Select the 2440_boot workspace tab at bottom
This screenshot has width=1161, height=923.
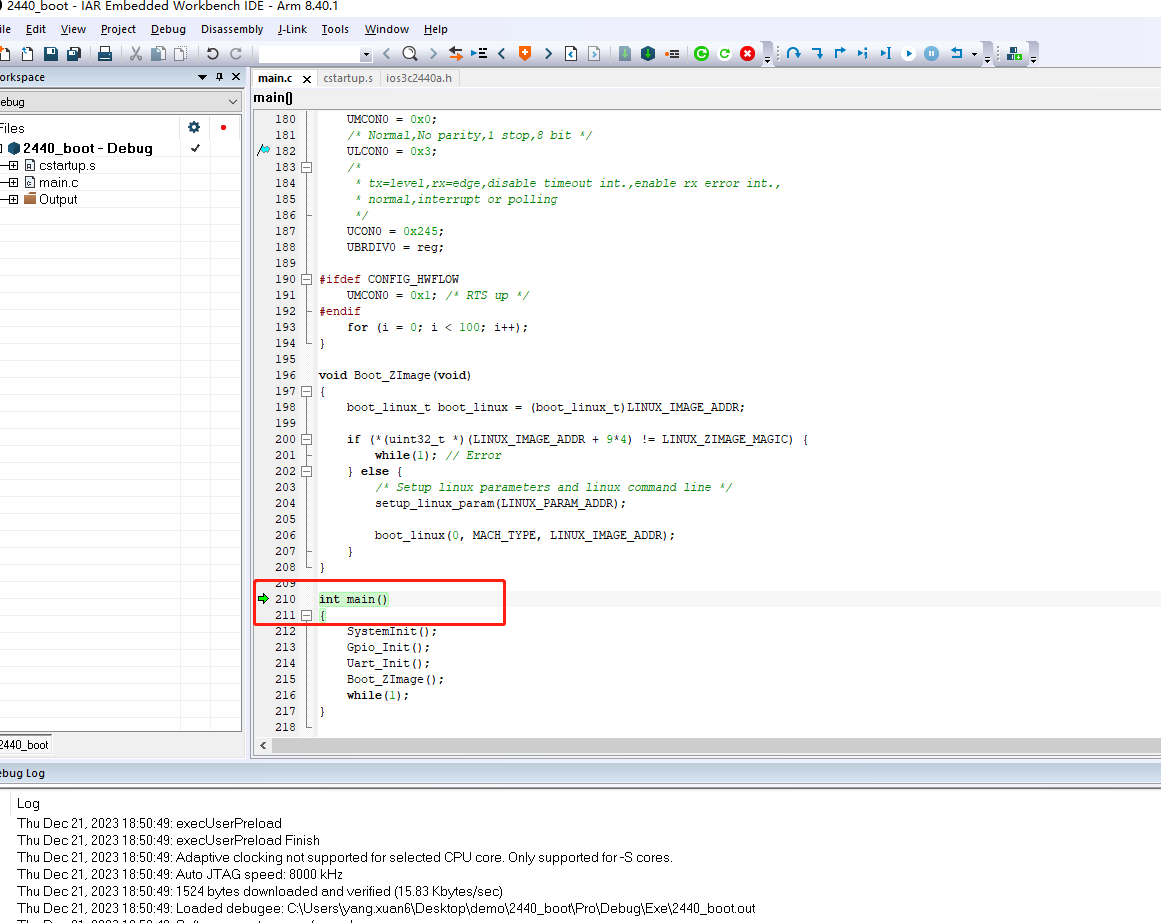point(24,745)
